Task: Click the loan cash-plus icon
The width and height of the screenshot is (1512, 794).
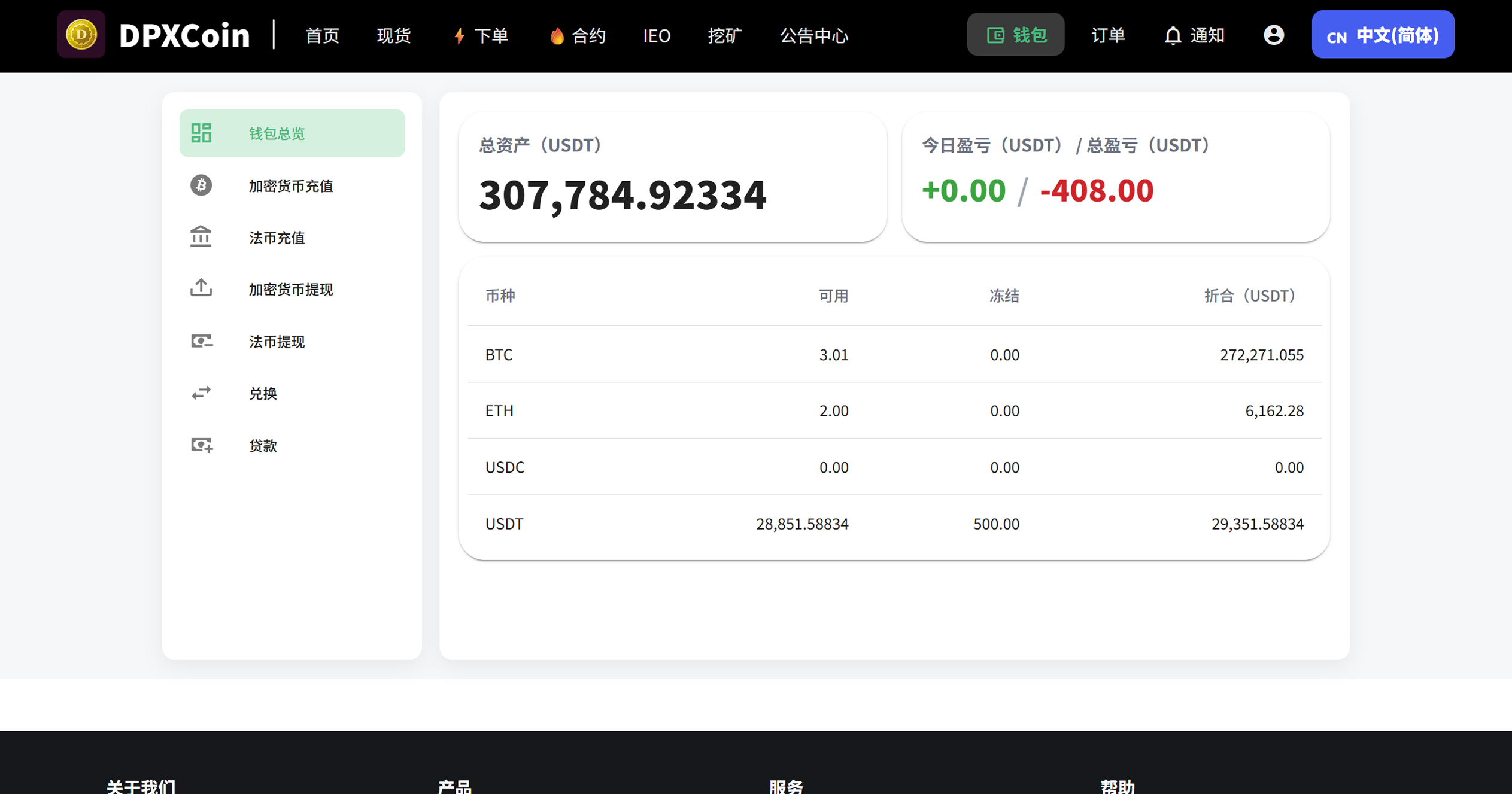Action: [201, 445]
